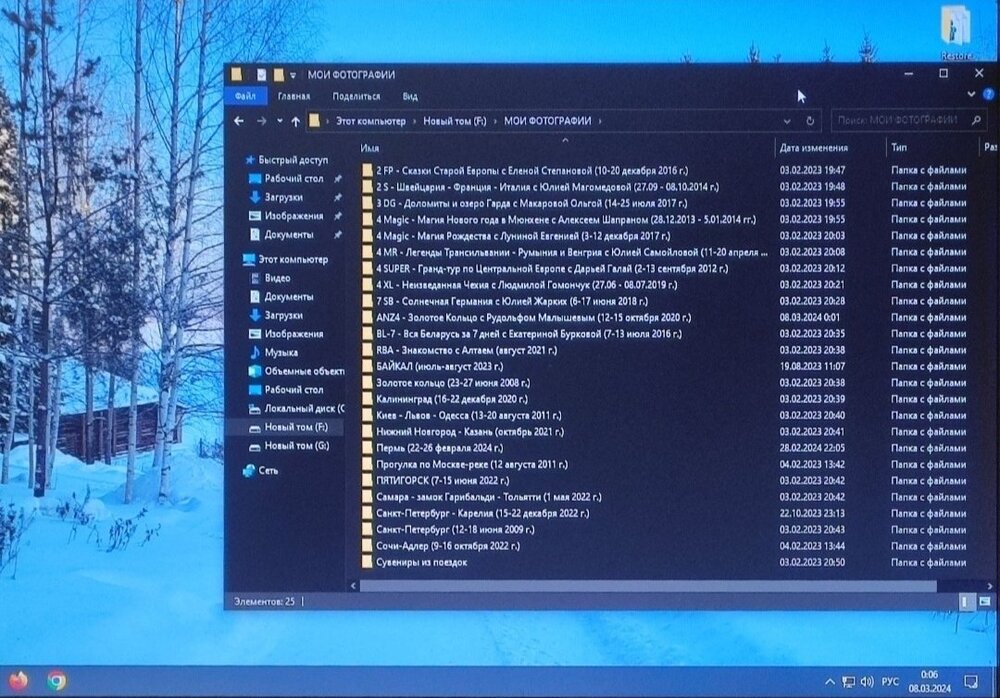
Task: Select folder ANZ4 - Золотое Кольцо
Action: click(x=533, y=317)
